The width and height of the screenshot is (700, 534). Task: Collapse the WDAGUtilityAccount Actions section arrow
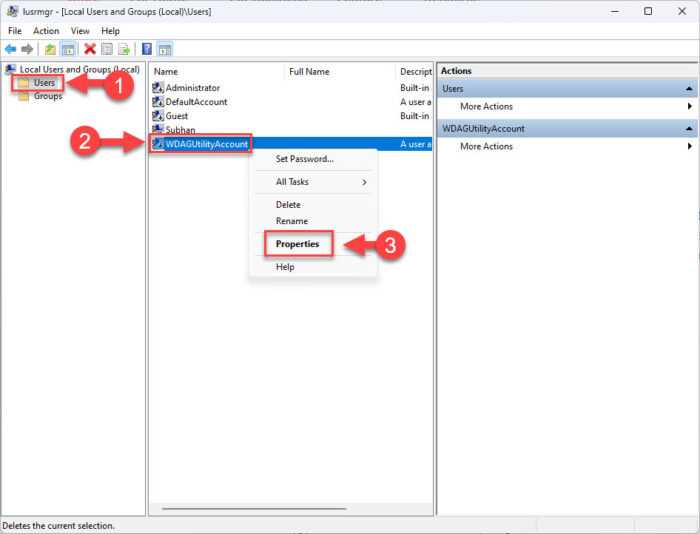(689, 129)
